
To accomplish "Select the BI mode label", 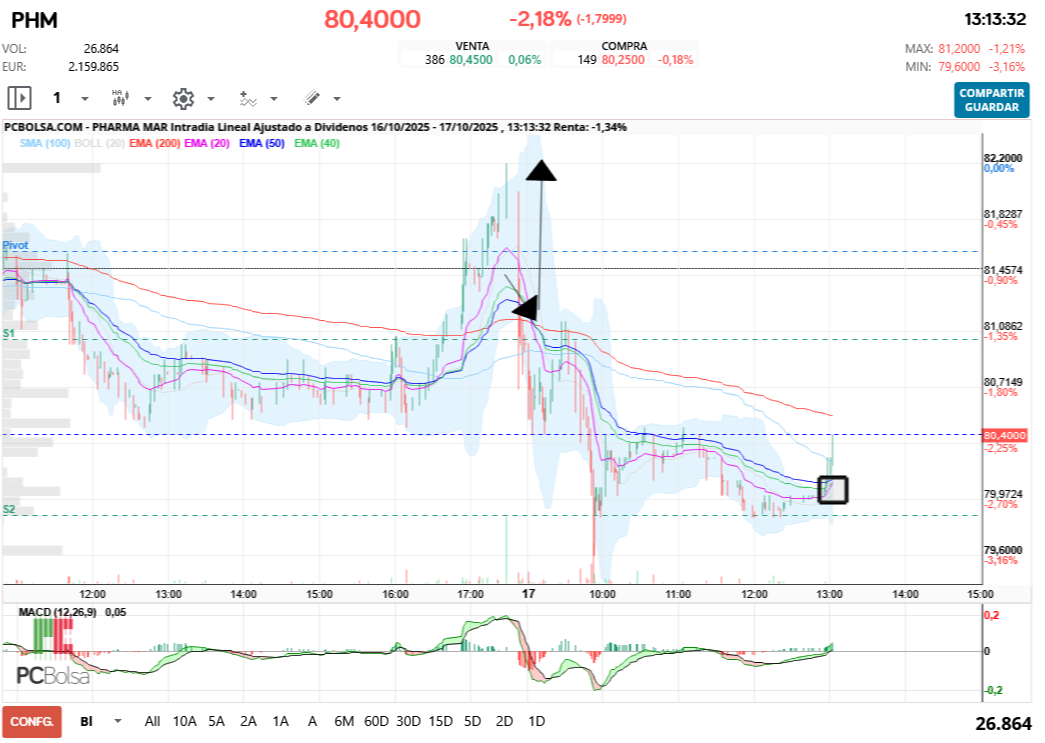I will tap(86, 721).
